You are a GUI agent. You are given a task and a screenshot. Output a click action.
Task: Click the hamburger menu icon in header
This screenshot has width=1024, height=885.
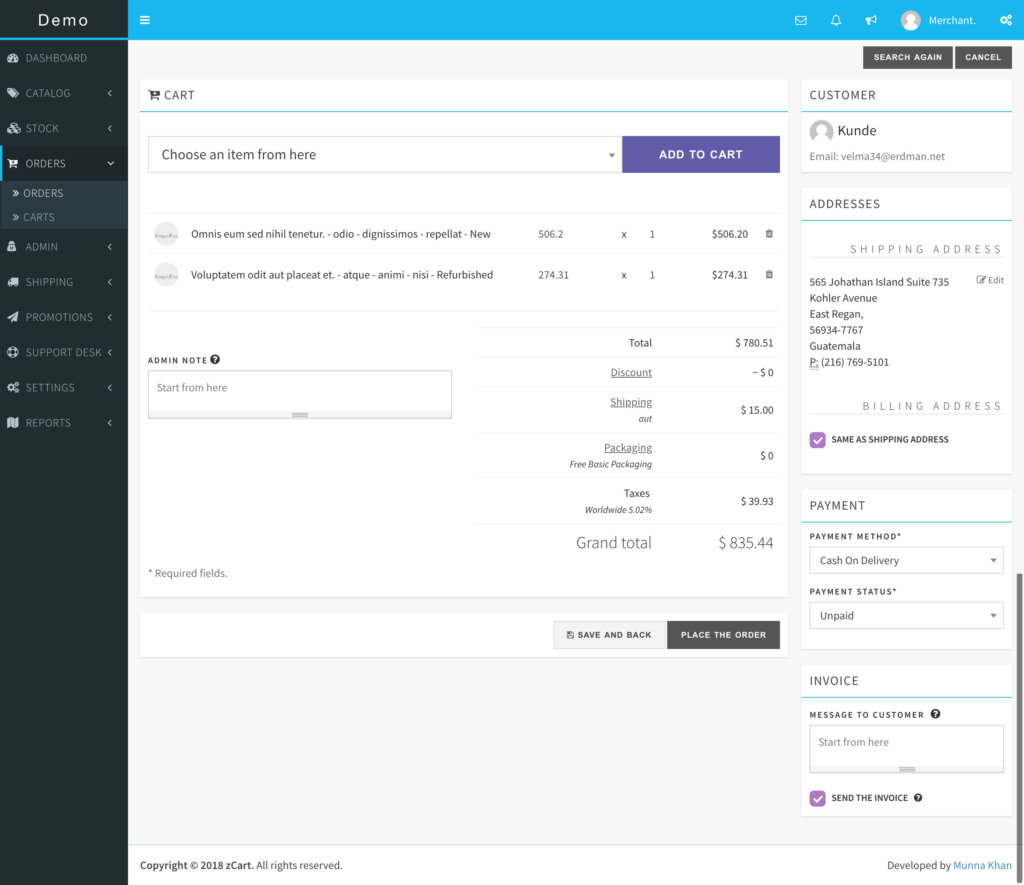tap(145, 20)
